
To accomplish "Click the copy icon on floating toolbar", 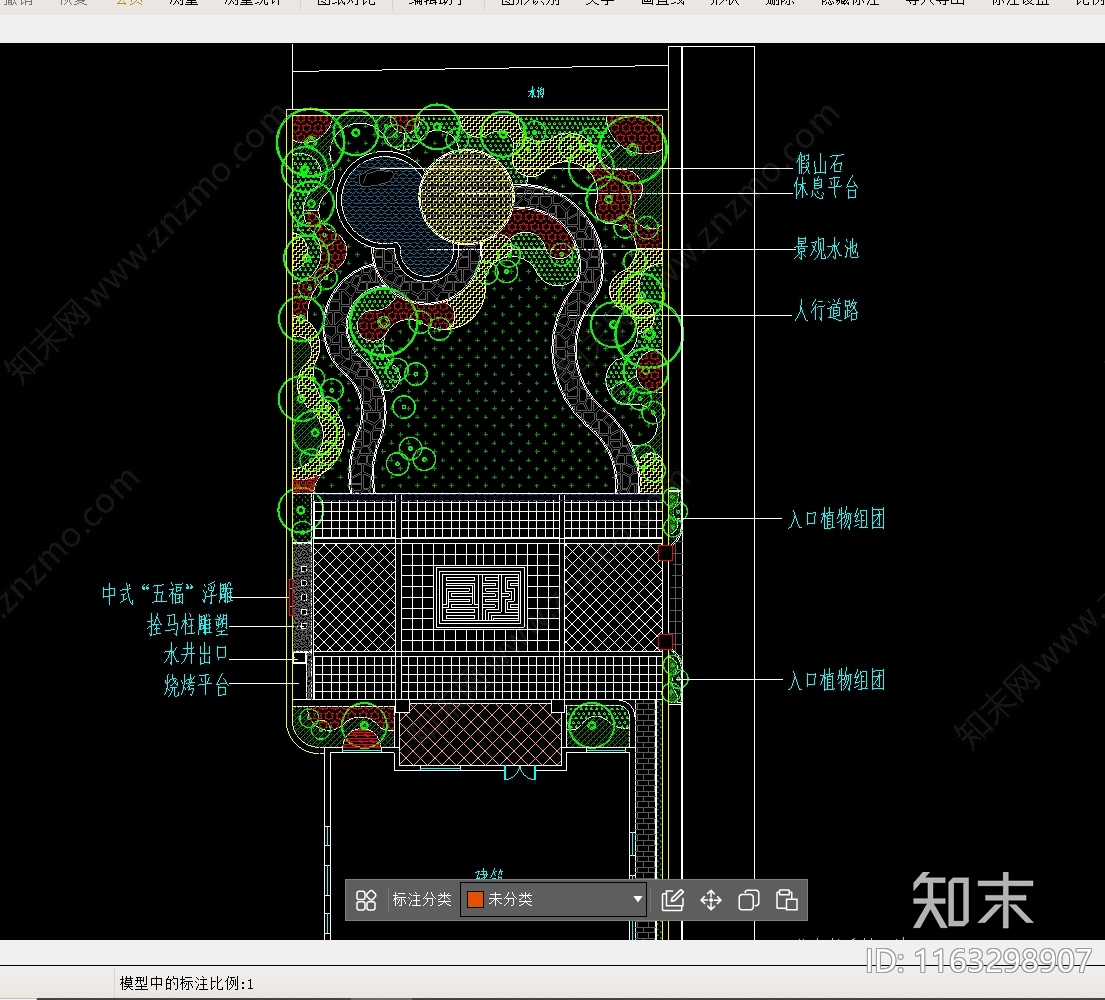I will tap(748, 900).
